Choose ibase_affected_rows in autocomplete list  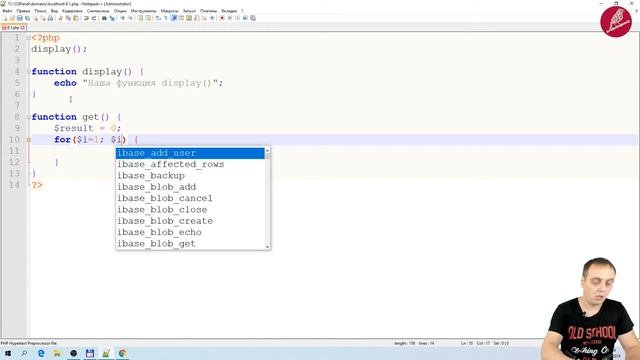point(190,164)
